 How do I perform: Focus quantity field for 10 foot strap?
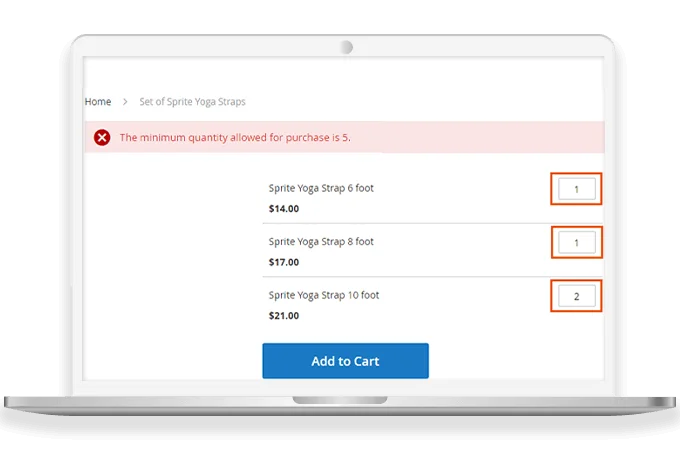(576, 296)
